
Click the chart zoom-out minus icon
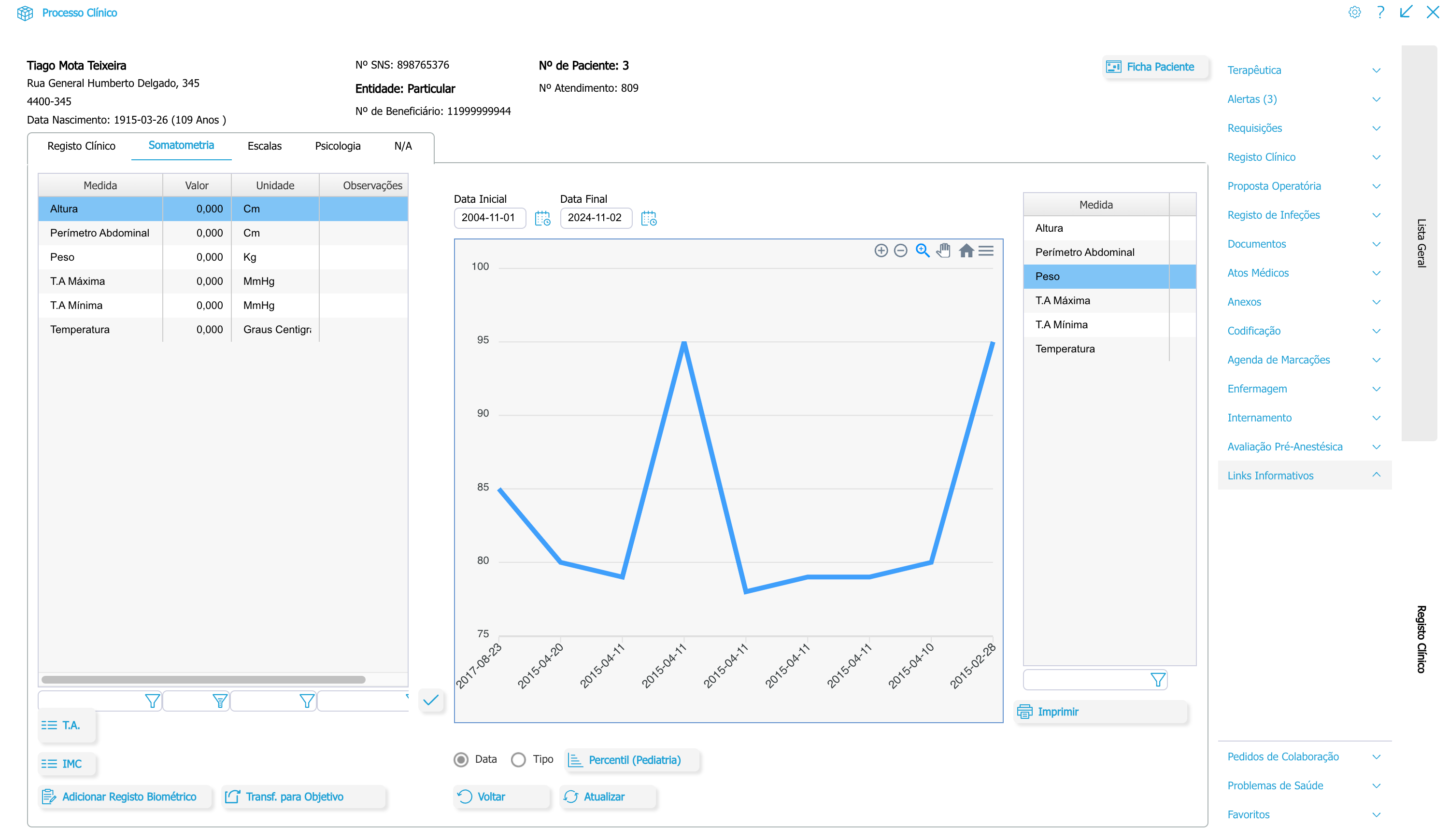[900, 251]
